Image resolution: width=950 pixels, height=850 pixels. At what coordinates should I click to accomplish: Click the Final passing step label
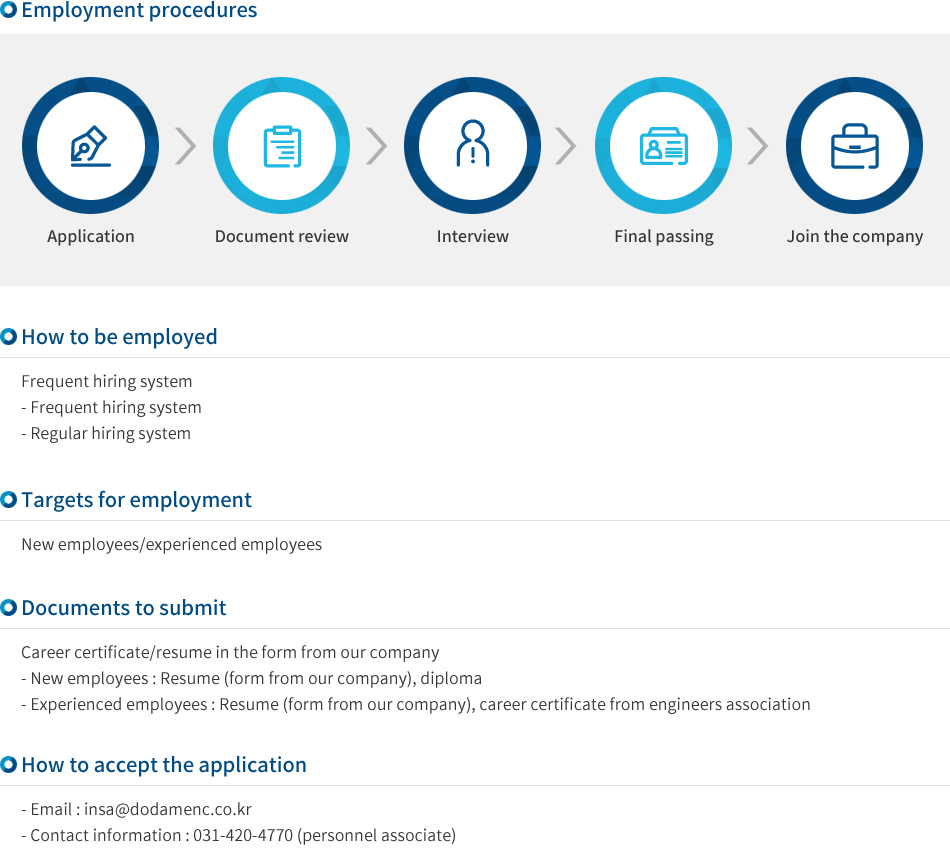[x=664, y=236]
